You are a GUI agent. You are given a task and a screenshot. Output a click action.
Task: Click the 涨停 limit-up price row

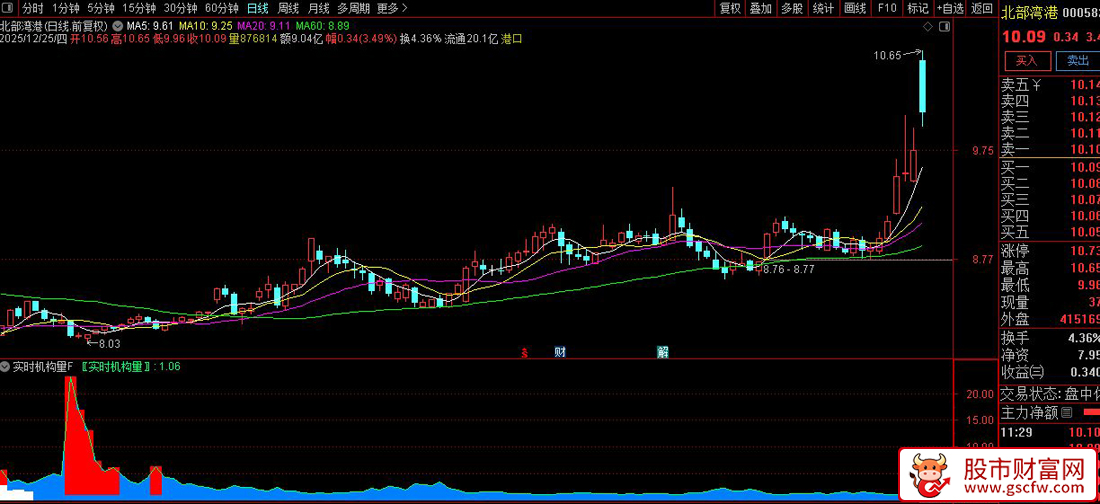[1049, 251]
